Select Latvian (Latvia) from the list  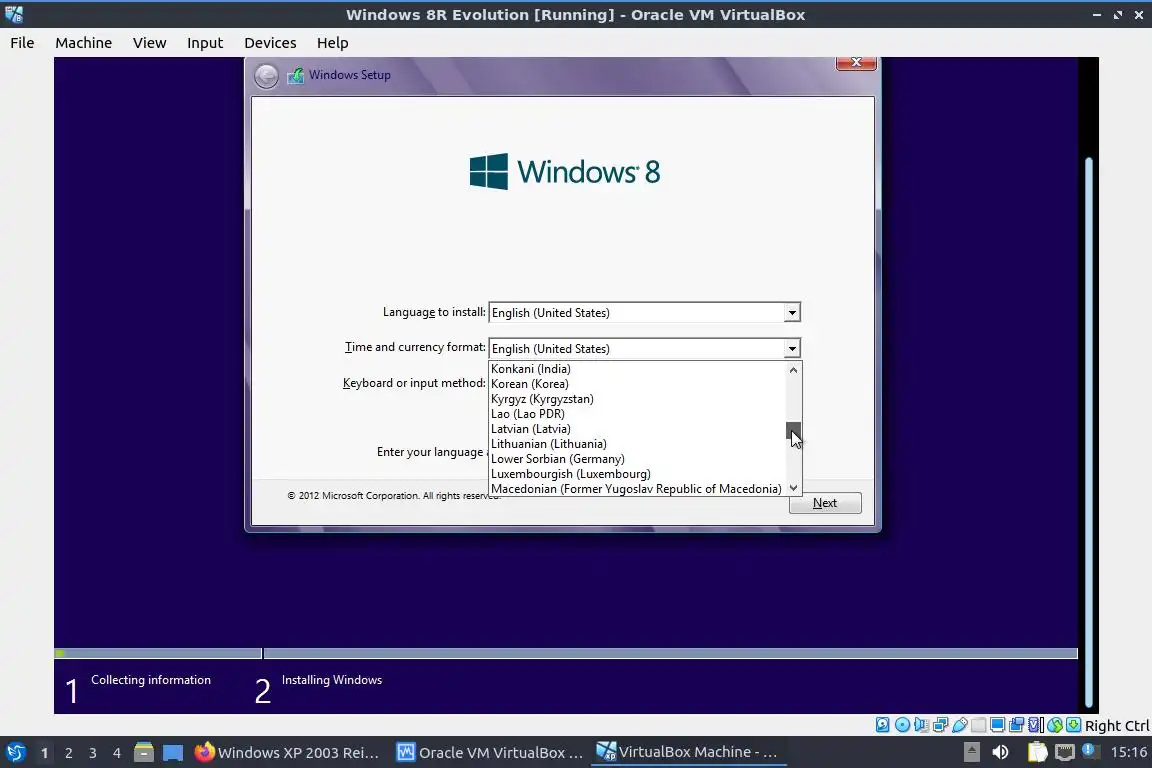[636, 429]
